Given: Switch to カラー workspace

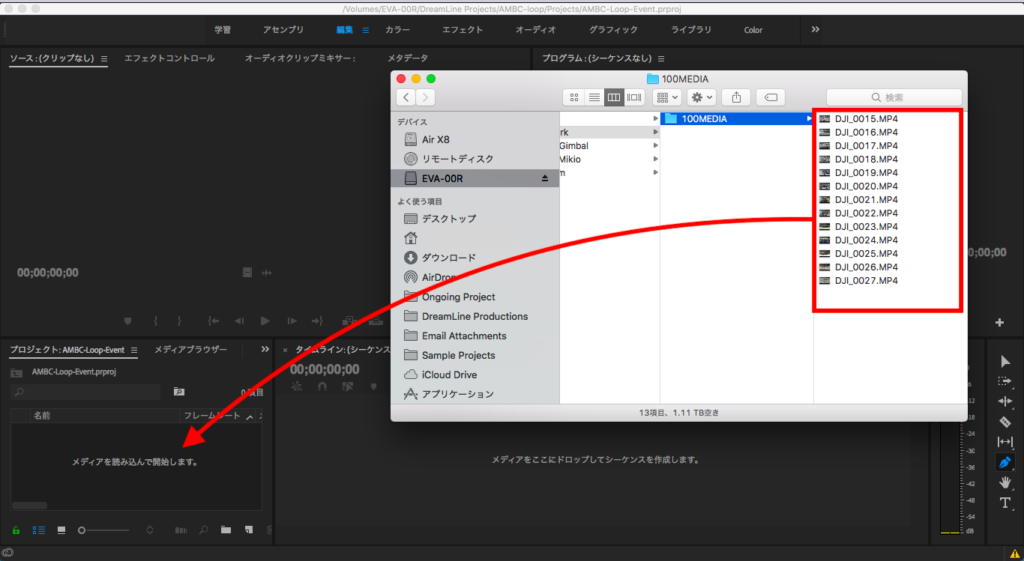Looking at the screenshot, I should pos(397,30).
